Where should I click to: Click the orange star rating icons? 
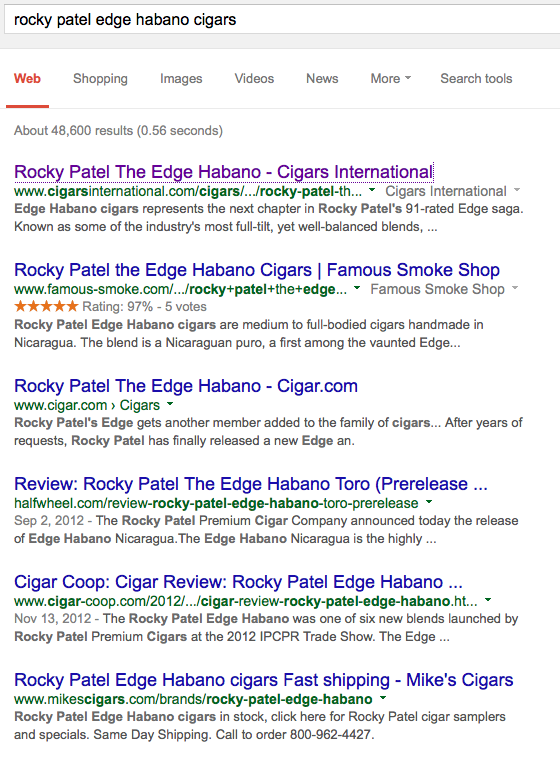click(x=46, y=306)
